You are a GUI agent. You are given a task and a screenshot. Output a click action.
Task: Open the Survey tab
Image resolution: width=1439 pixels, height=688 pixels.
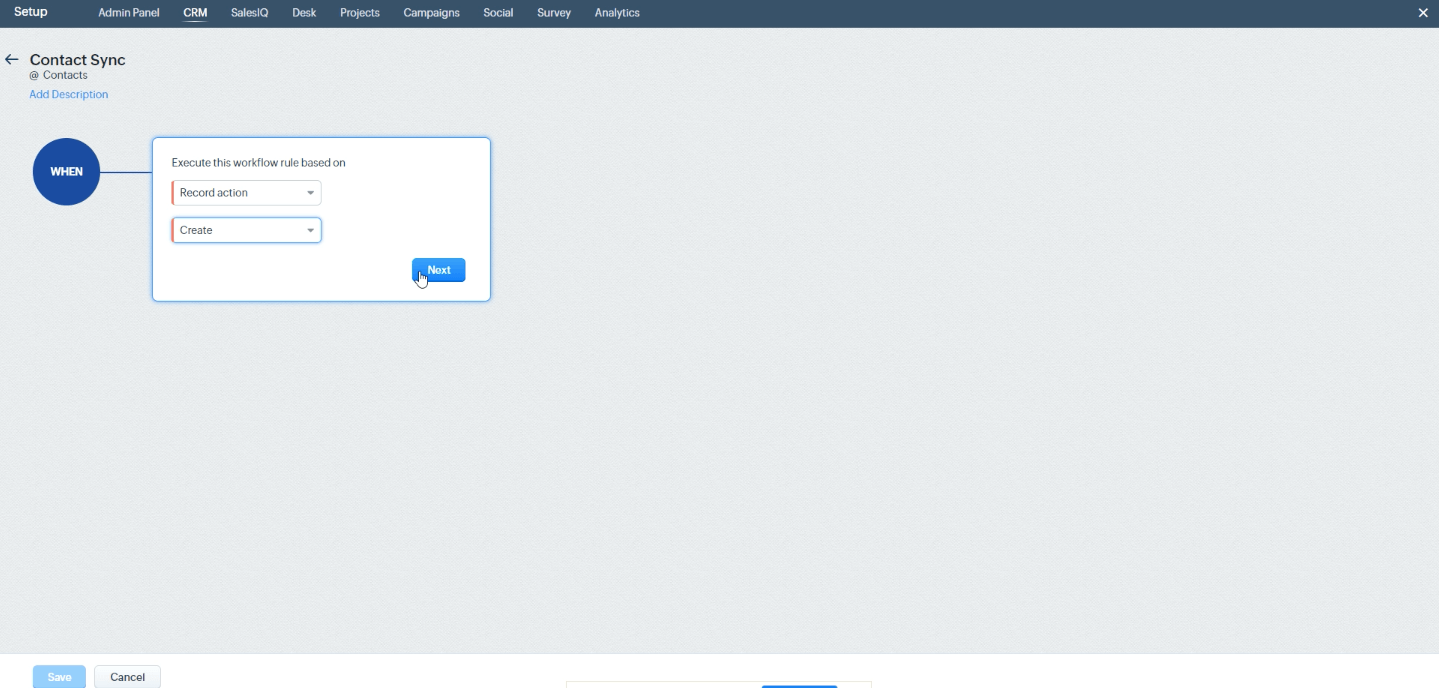coord(552,13)
